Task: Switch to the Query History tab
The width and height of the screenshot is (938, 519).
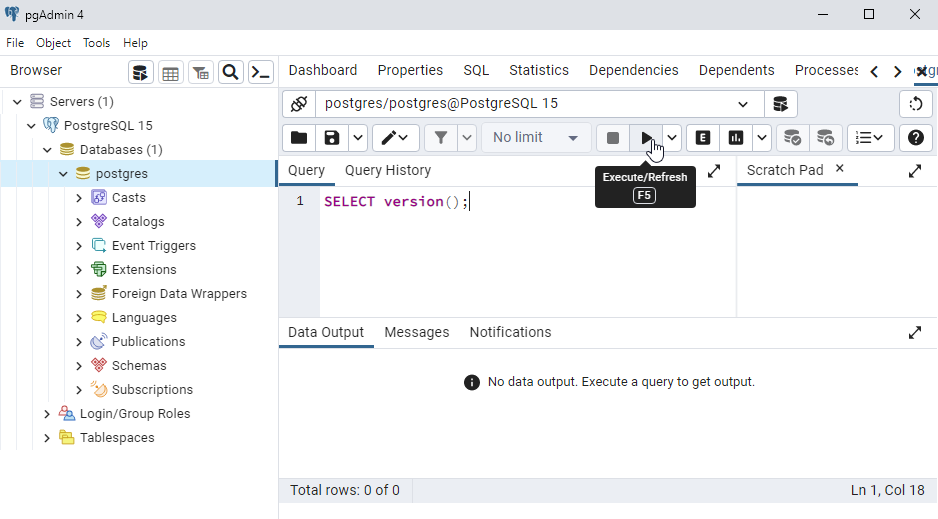Action: point(387,171)
